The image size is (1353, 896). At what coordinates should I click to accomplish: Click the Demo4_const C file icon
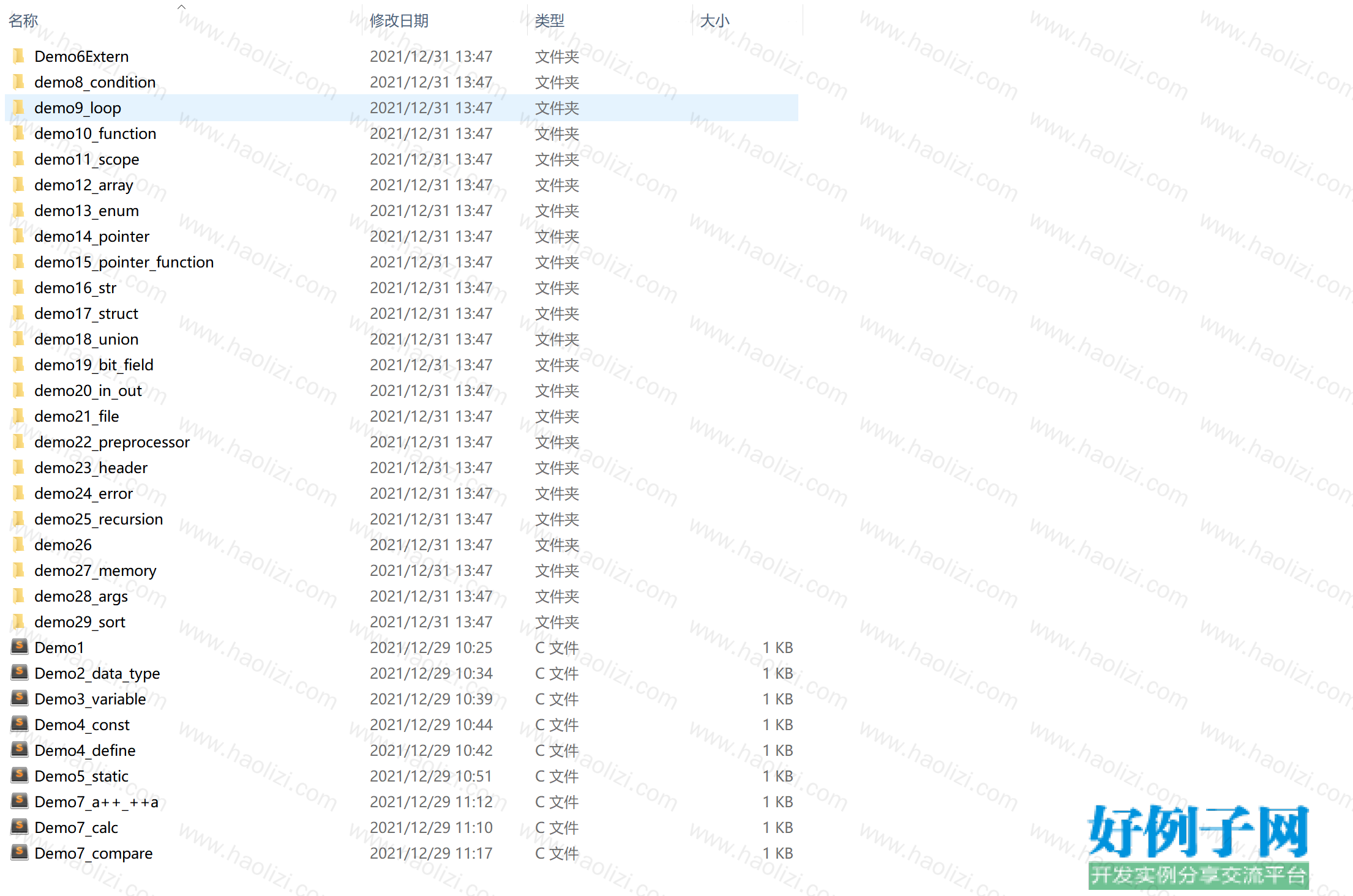20,723
